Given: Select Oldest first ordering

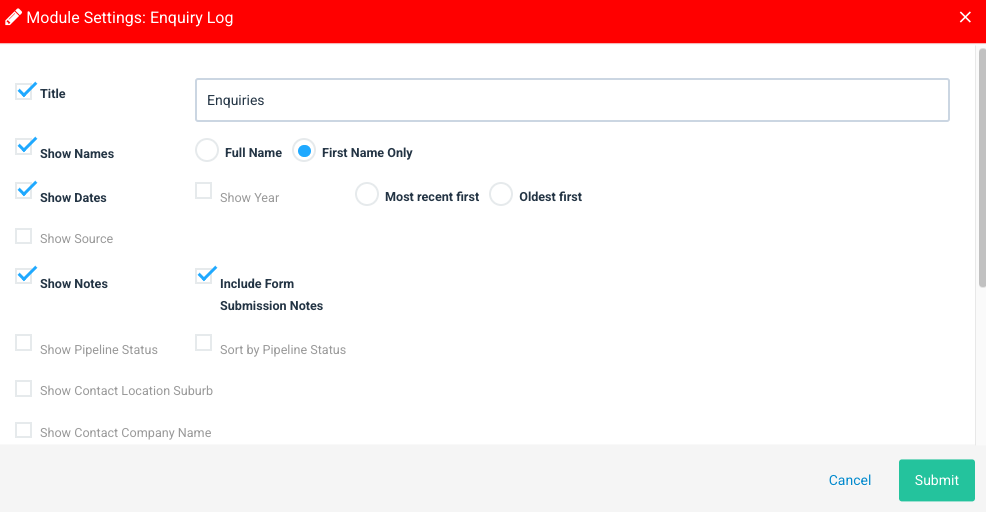Looking at the screenshot, I should pyautogui.click(x=501, y=194).
